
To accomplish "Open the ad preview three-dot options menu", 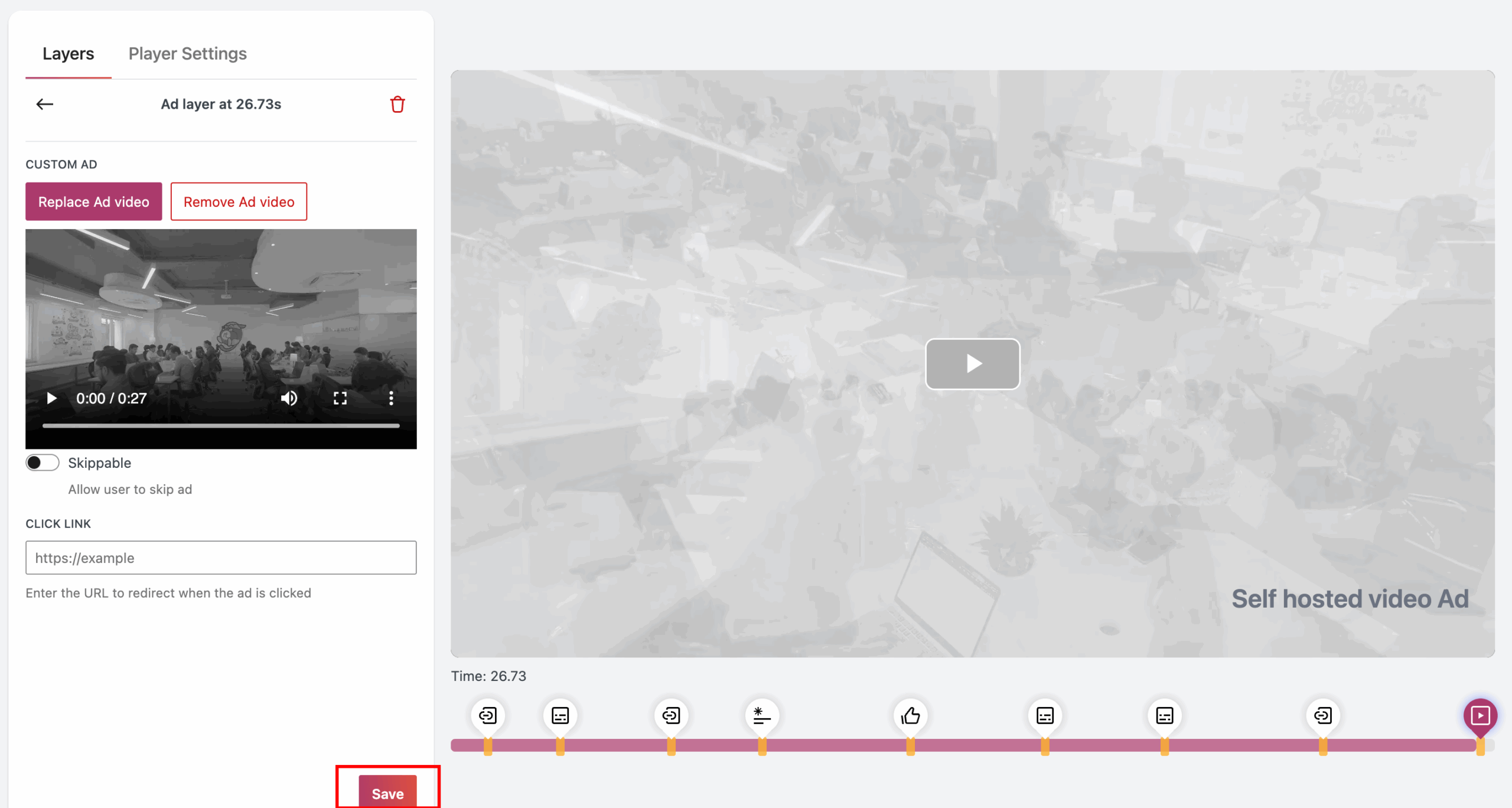I will (391, 399).
